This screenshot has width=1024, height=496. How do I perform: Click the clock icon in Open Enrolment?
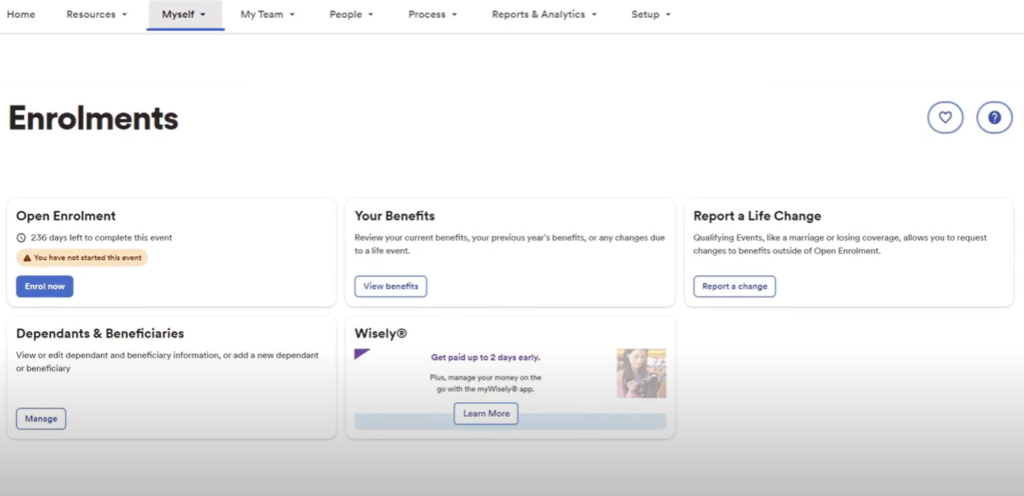[22, 238]
